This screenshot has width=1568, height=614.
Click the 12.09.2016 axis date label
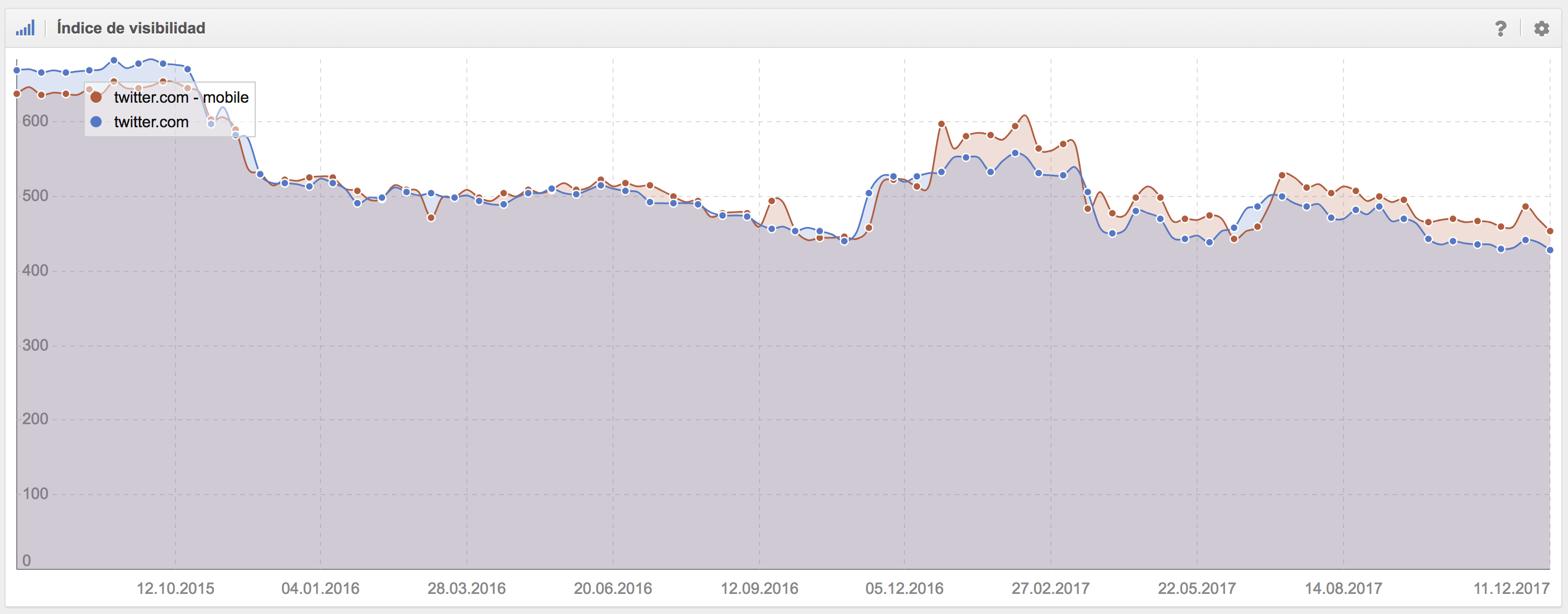click(759, 588)
